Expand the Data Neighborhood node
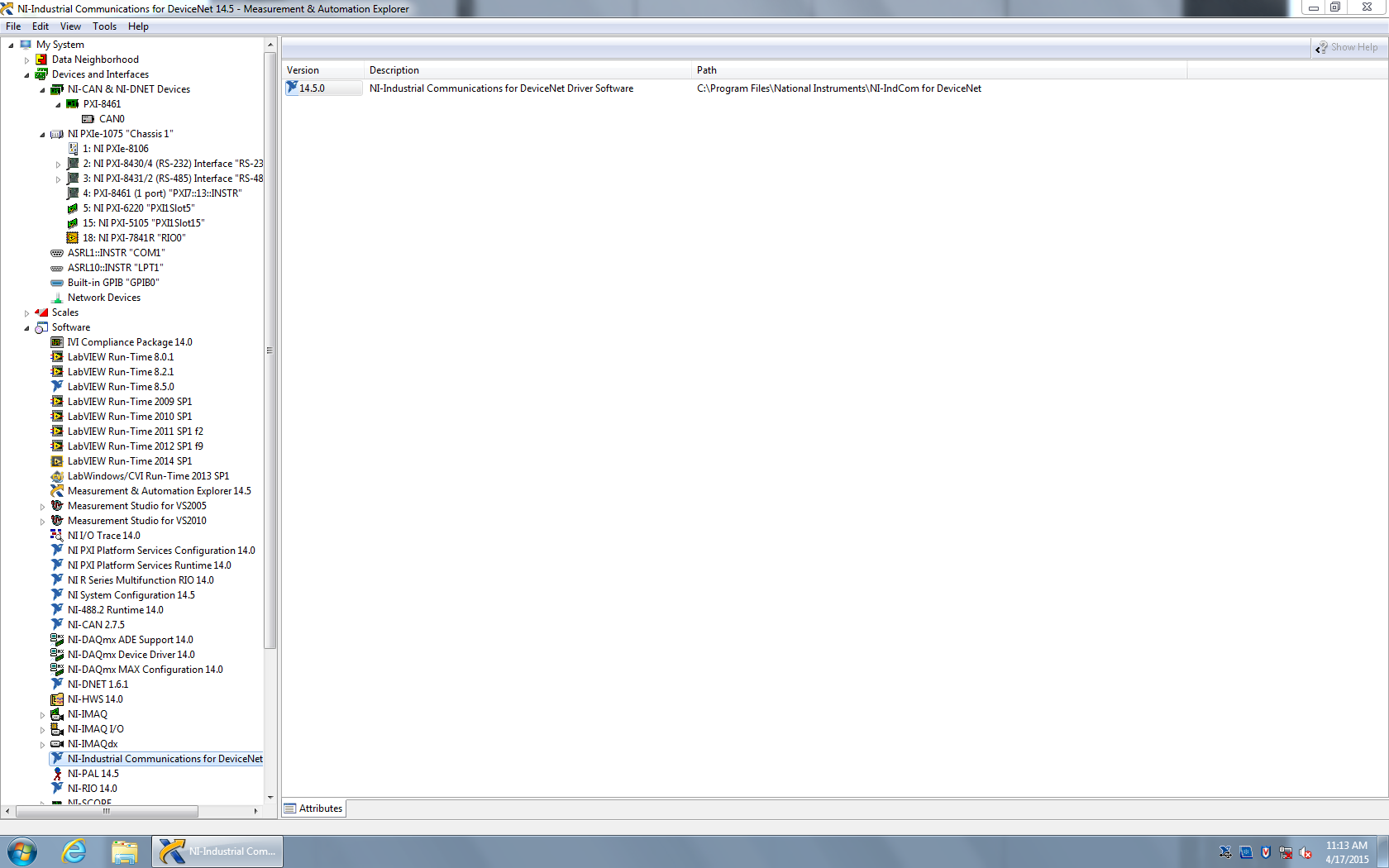1389x868 pixels. click(x=26, y=60)
